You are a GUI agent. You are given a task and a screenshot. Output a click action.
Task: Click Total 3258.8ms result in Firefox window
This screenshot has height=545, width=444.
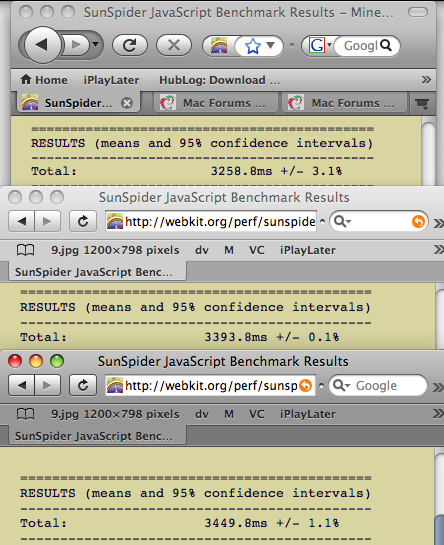pos(187,171)
